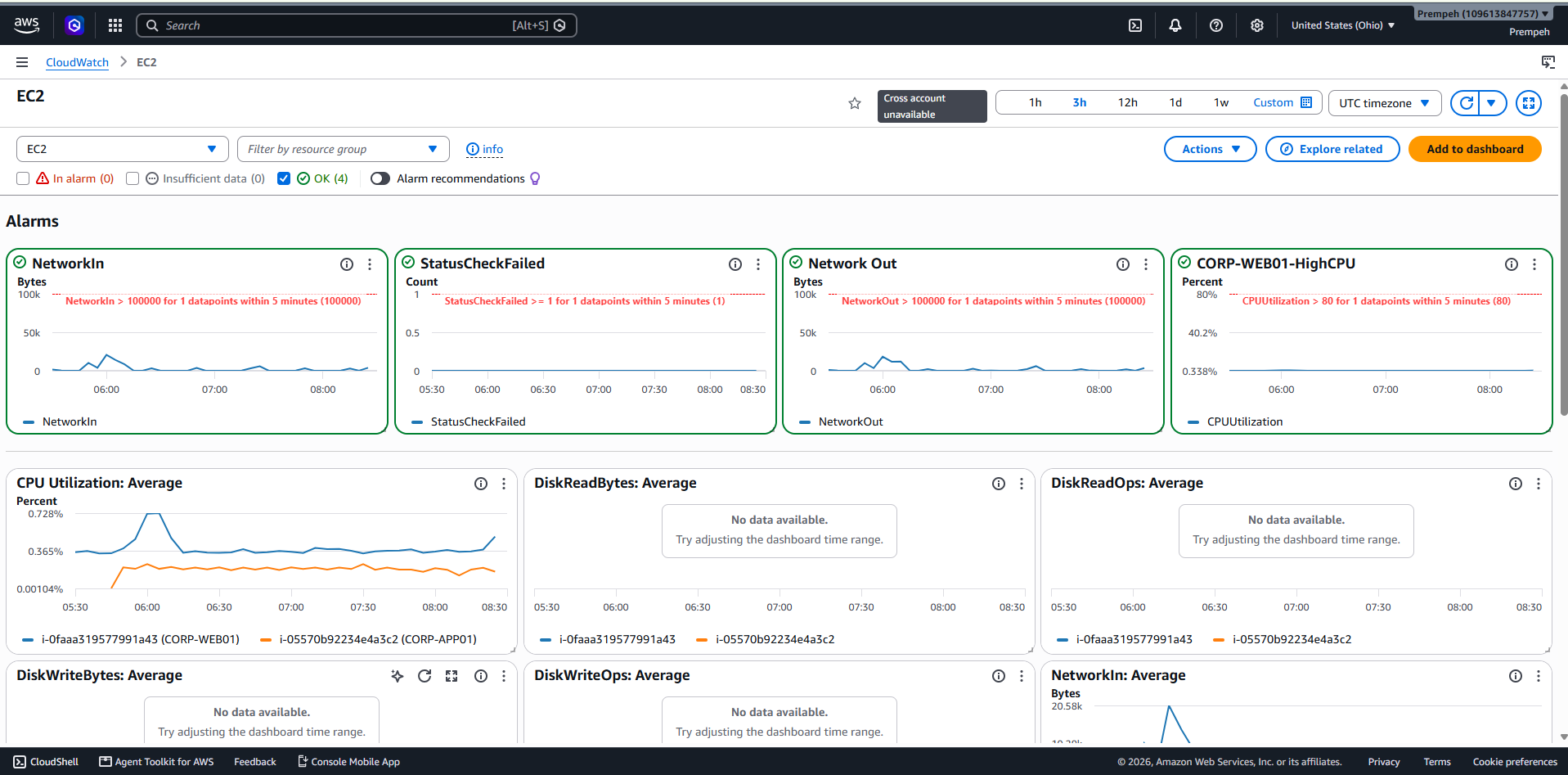Toggle the i-0faaa319577991a43 (CORP-WEB01) legend swatch
Screen dimensions: 1568x775
tap(28, 640)
